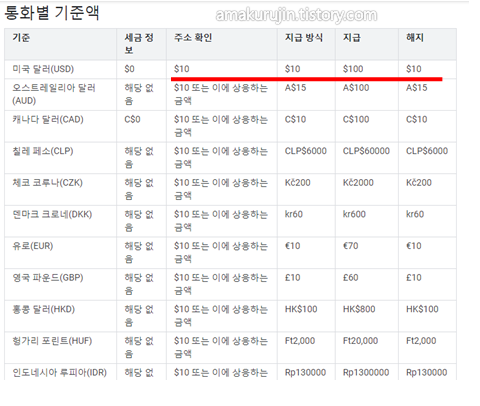Click 주소 확인 cell in the DKK row

click(x=221, y=221)
